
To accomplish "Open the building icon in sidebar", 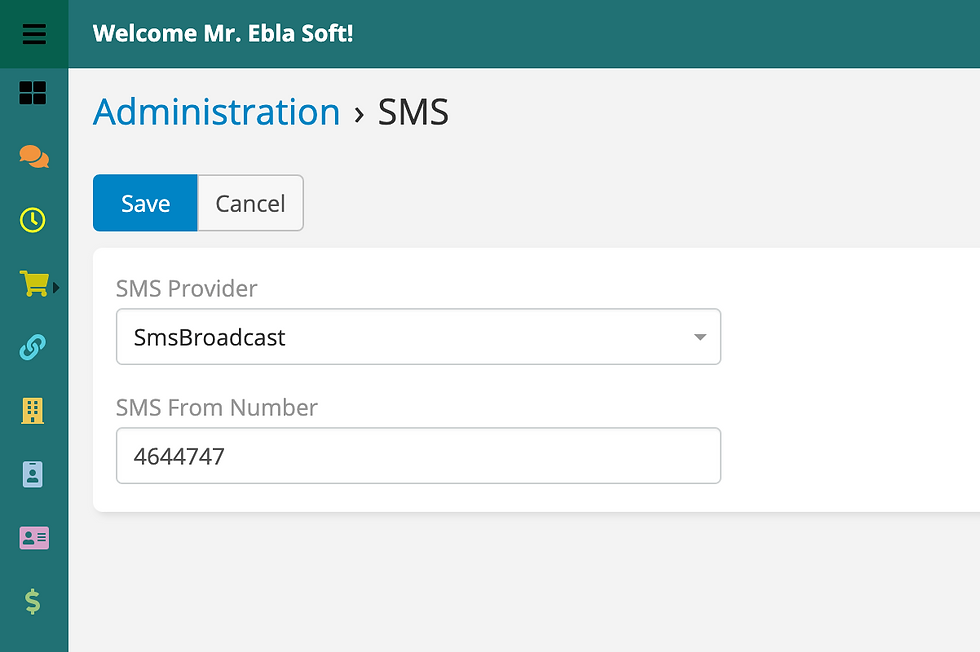I will pyautogui.click(x=33, y=410).
